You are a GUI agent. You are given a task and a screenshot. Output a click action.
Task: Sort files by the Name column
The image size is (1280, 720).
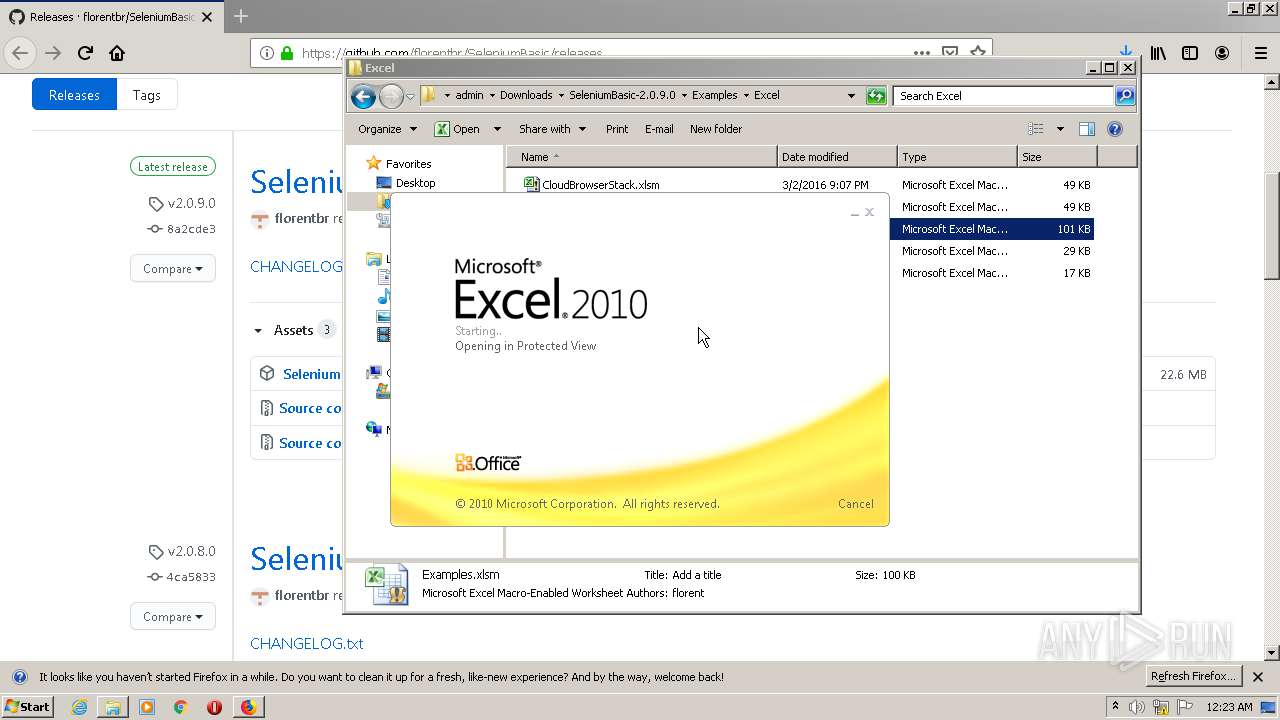(x=642, y=157)
